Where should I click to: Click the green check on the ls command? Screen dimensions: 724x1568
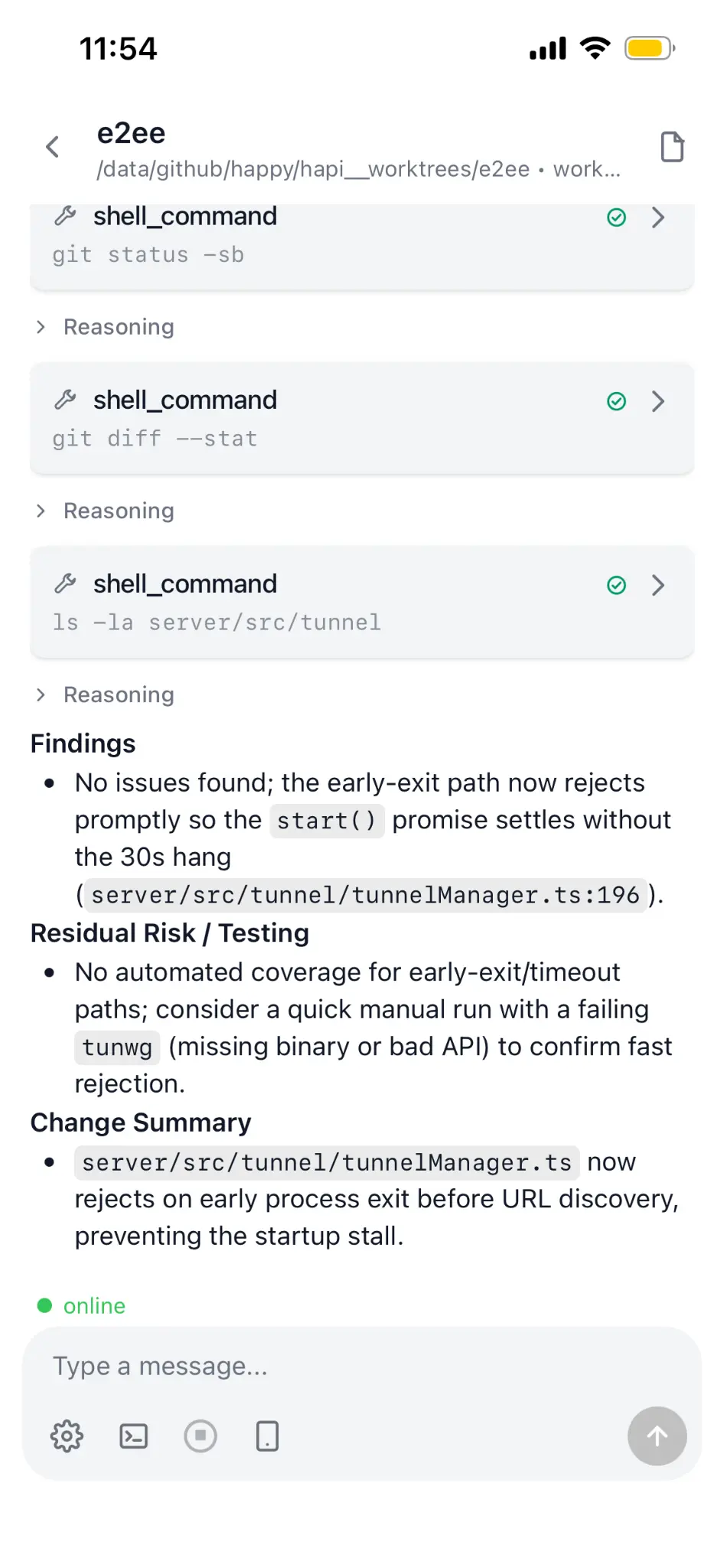616,586
